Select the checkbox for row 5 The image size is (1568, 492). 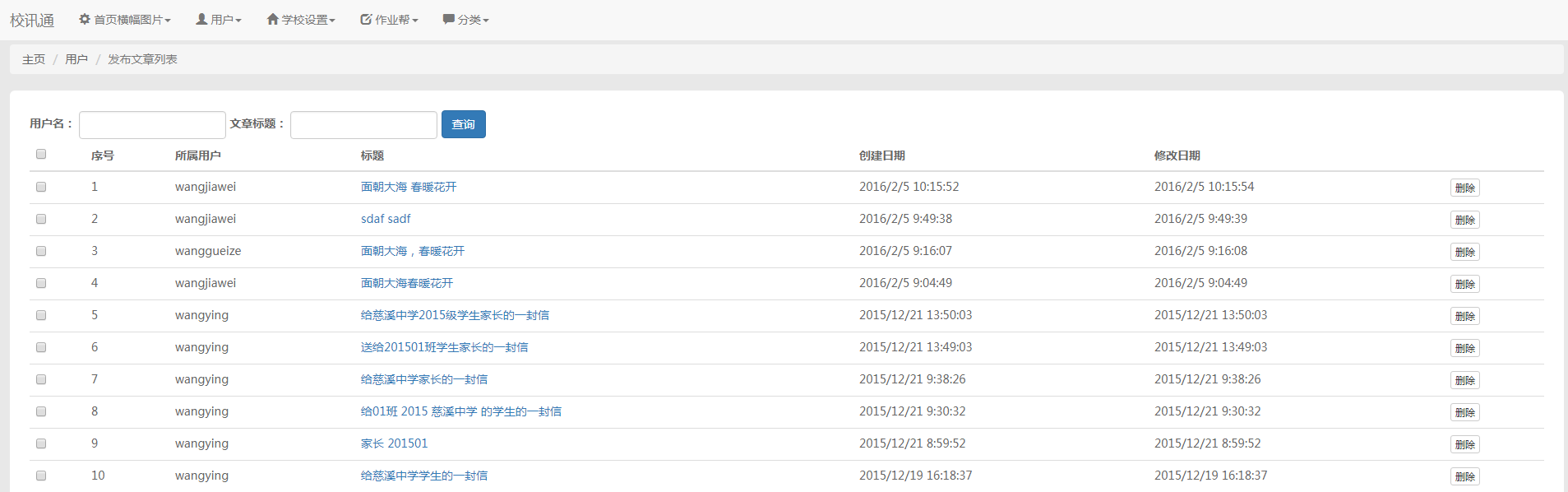(x=41, y=315)
